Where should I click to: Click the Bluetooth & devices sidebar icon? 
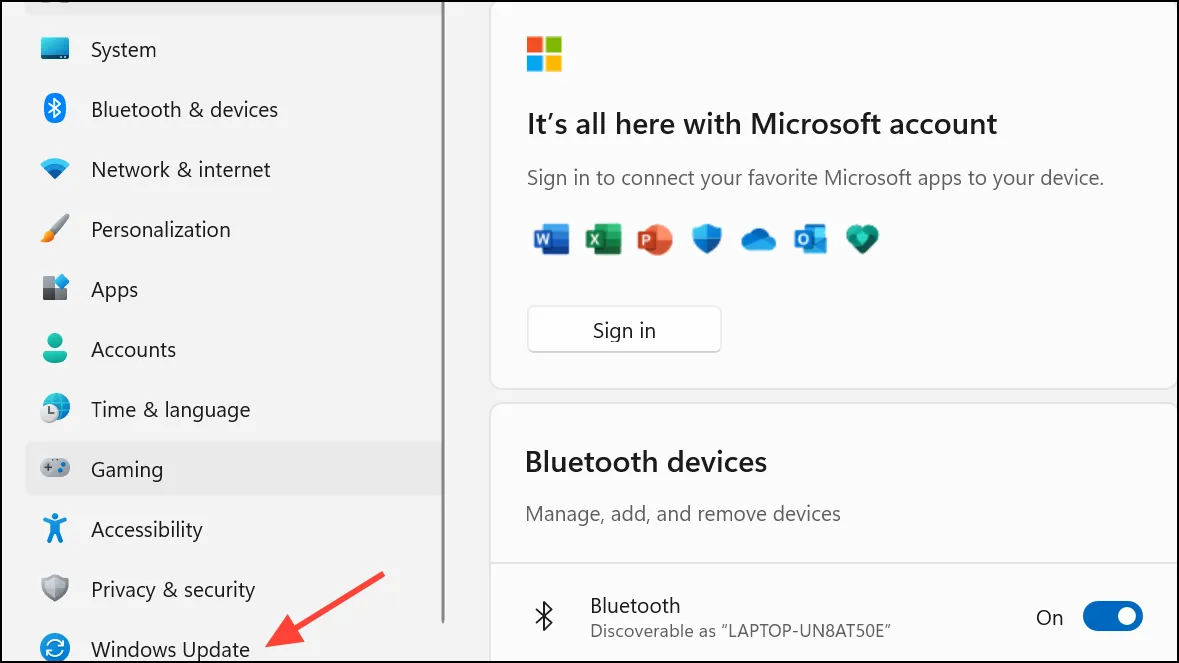54,109
